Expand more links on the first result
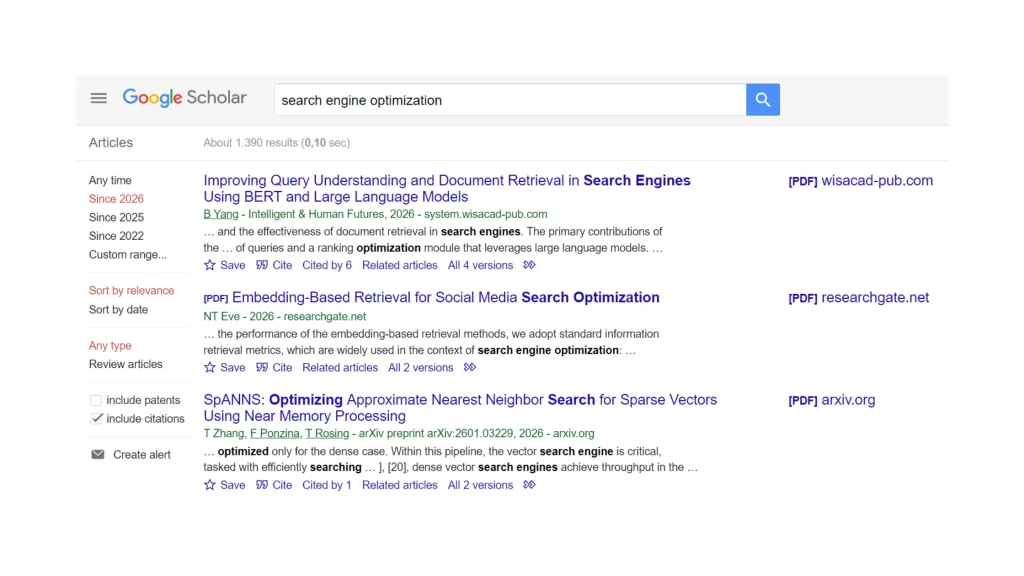The width and height of the screenshot is (1024, 576). coord(529,265)
